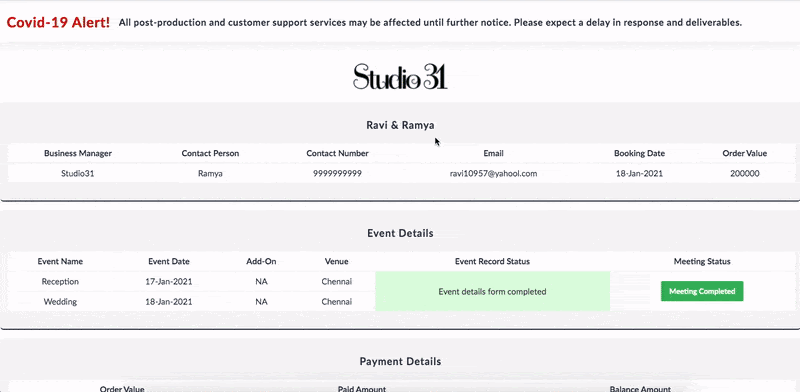Click the Payment Details section heading

tap(400, 361)
